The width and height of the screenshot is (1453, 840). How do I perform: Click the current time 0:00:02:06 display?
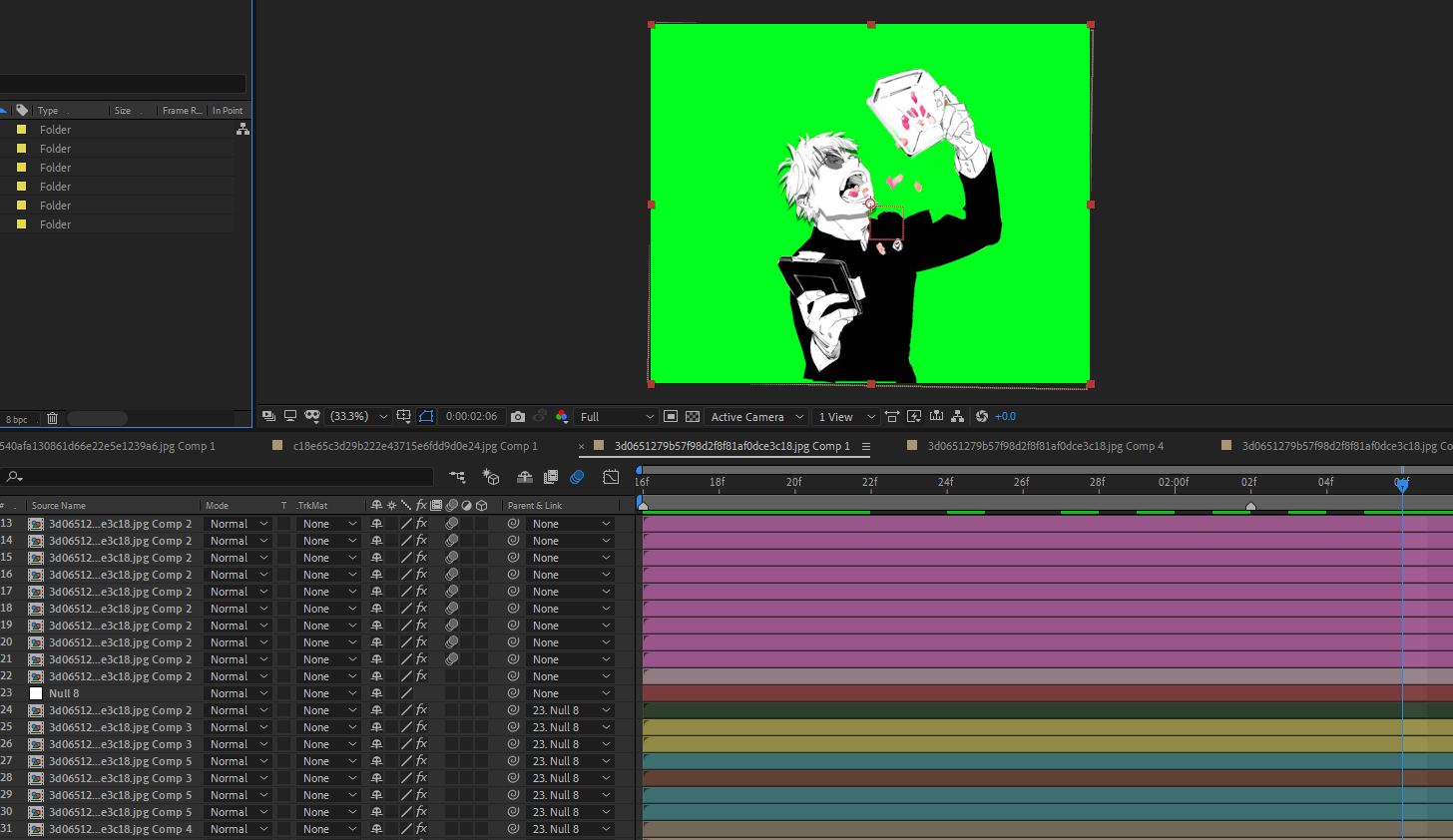point(471,416)
